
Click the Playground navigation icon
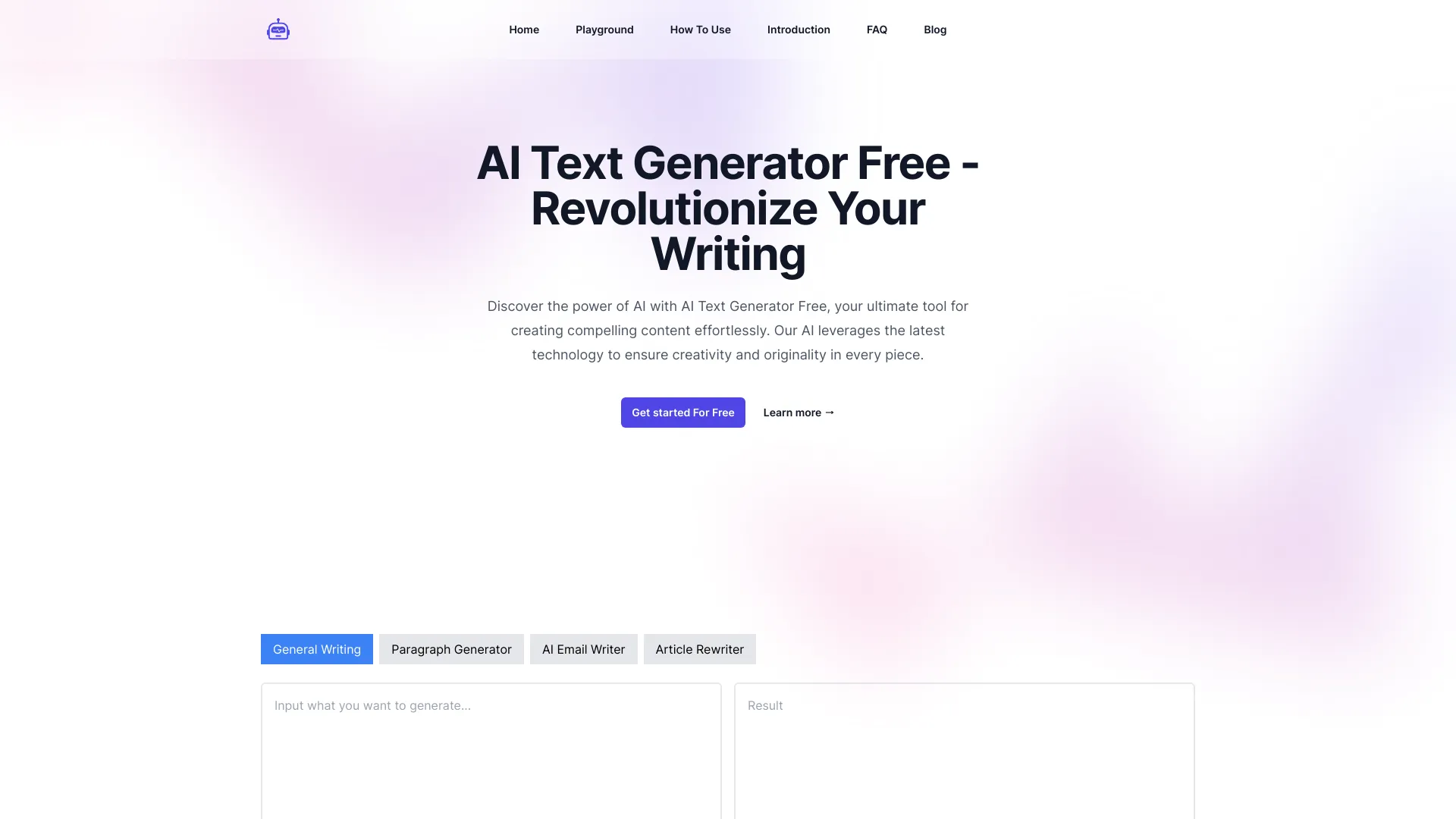pos(604,30)
